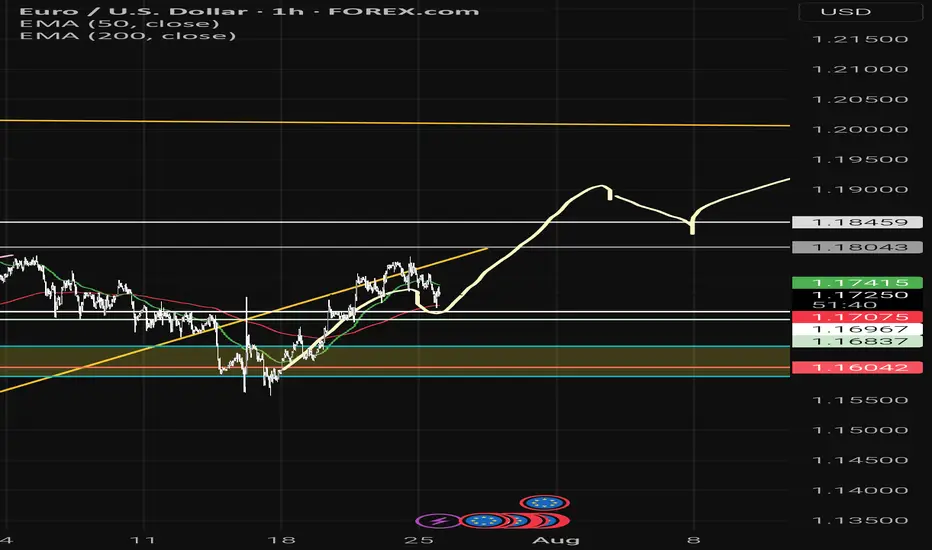Click the 1.21500 price axis value
Viewport: 932px width, 550px height.
[x=860, y=39]
